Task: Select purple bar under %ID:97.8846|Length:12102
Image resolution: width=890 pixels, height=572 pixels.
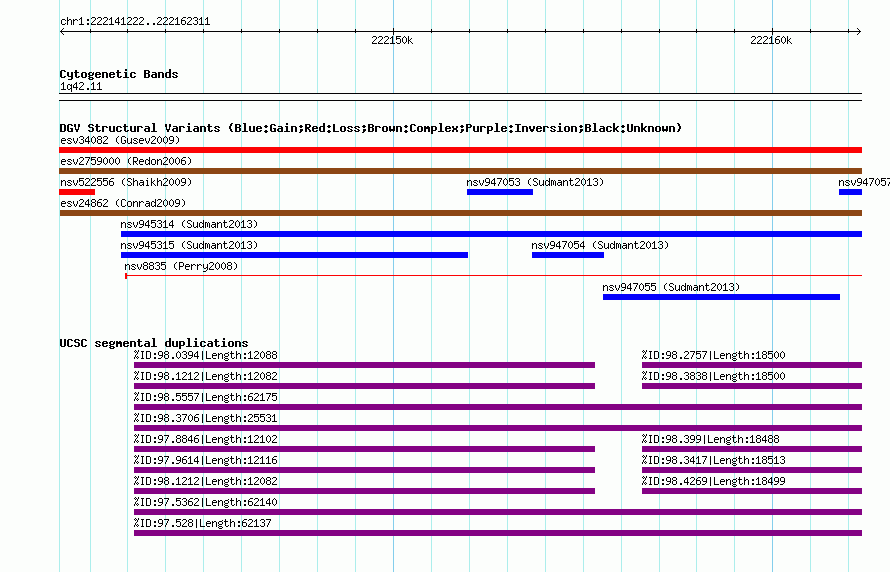Action: click(x=364, y=449)
